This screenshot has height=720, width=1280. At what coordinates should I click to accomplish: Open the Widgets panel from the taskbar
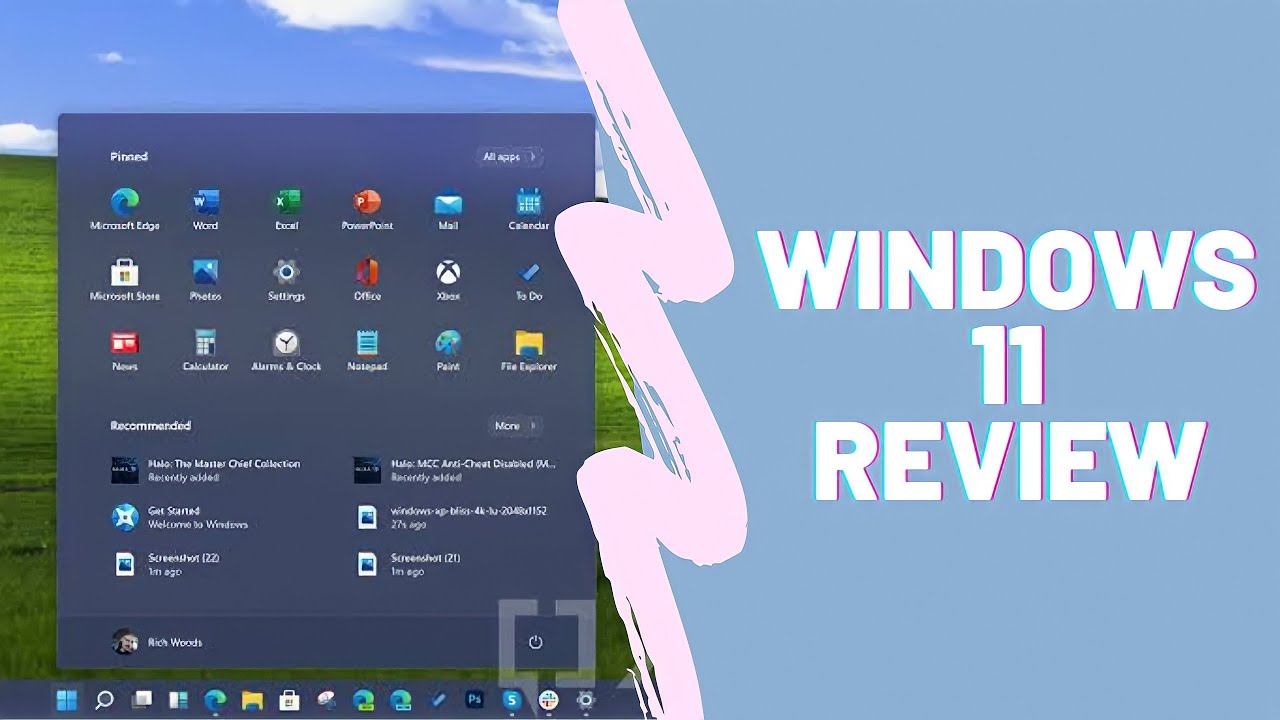(178, 700)
